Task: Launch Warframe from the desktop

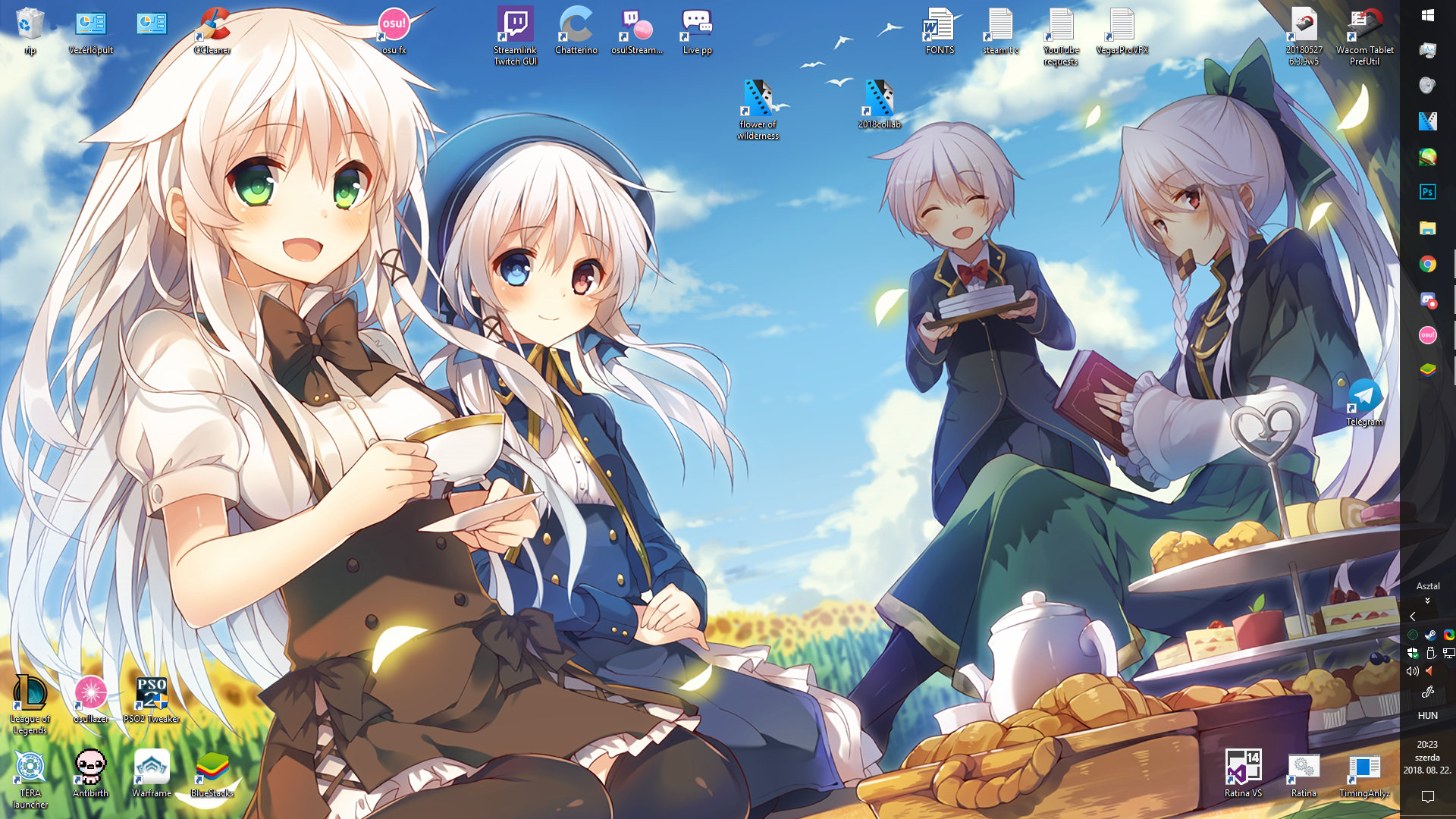Action: 152,773
